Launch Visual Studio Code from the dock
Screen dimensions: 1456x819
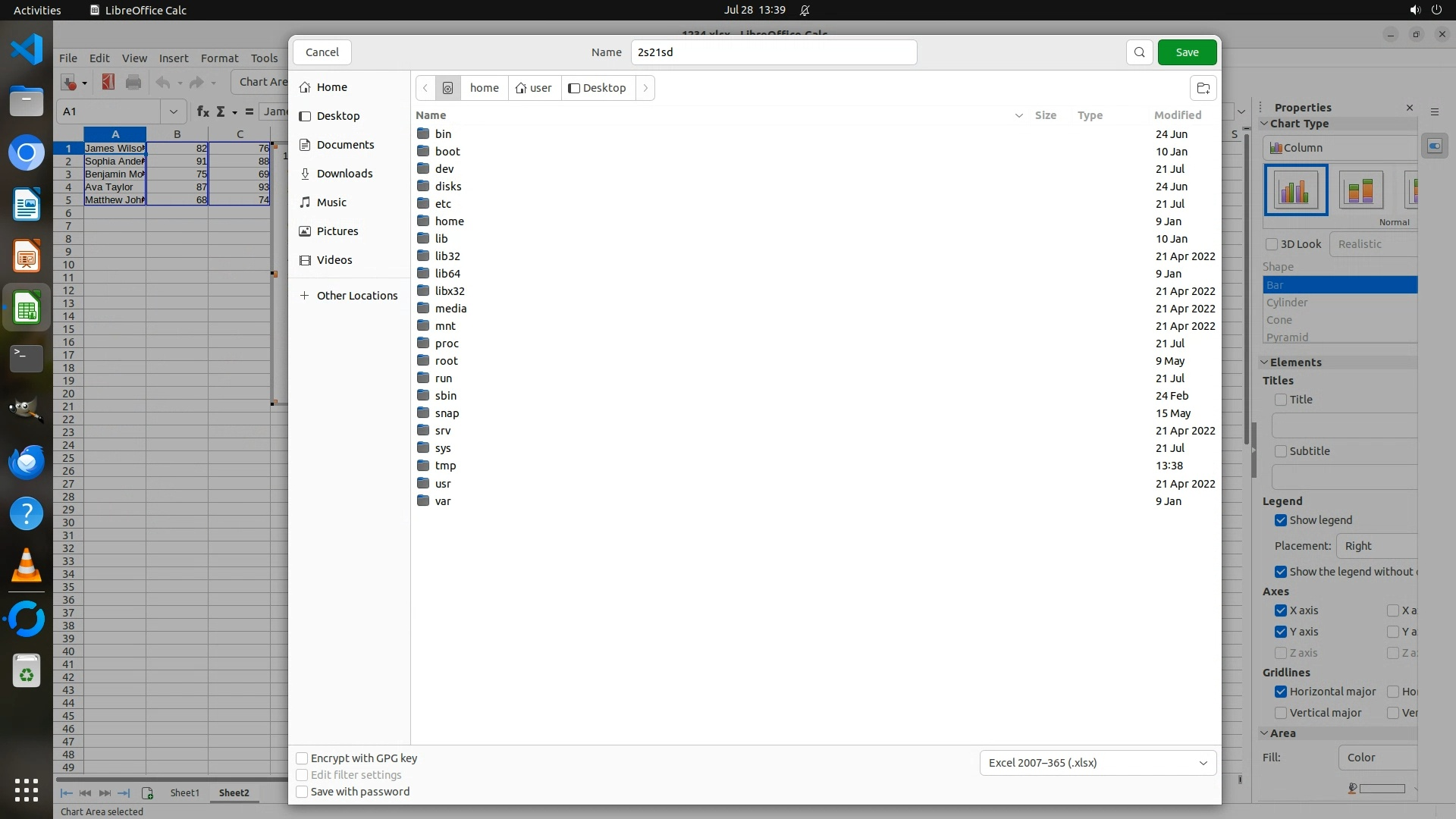click(27, 49)
